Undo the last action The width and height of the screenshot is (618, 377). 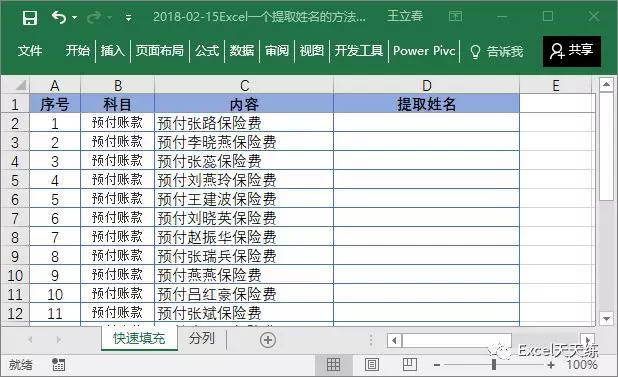tap(59, 17)
